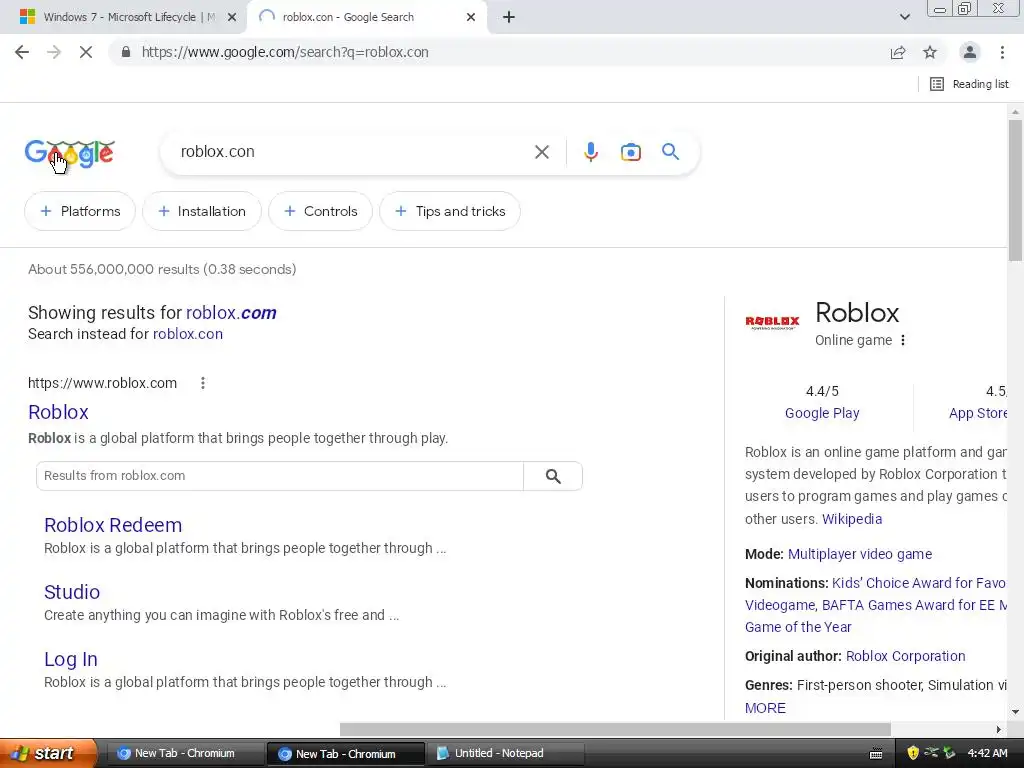Click the Results from roblox.com field

280,476
